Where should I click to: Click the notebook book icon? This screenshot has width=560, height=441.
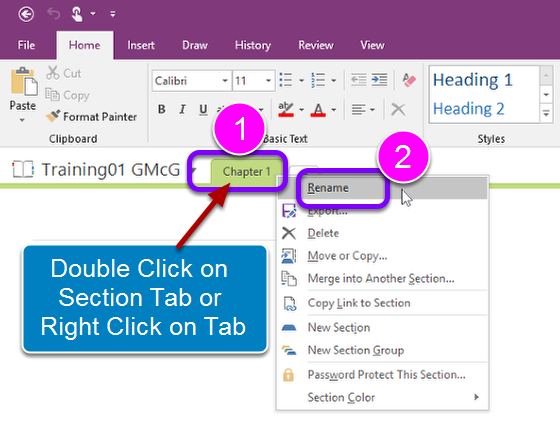[x=23, y=169]
